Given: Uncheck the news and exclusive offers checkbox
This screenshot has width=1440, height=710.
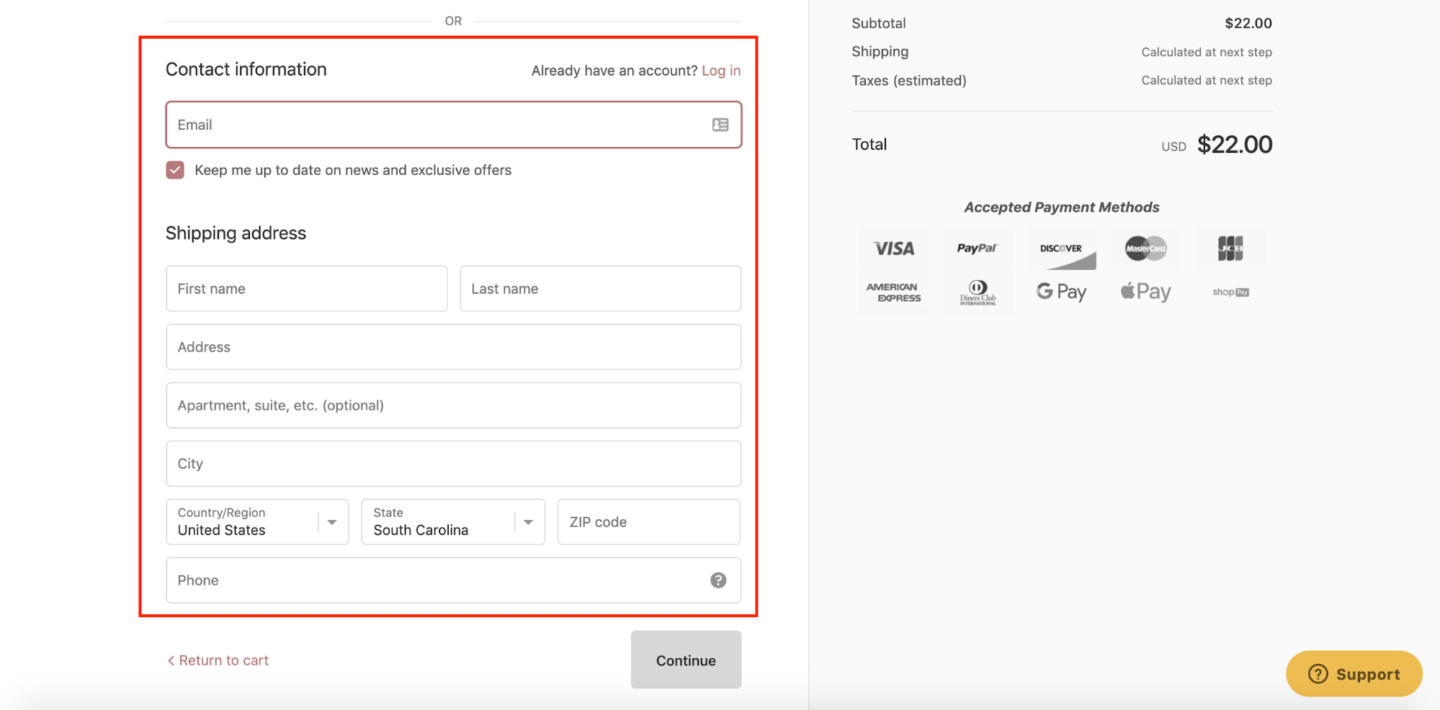Looking at the screenshot, I should tap(175, 170).
